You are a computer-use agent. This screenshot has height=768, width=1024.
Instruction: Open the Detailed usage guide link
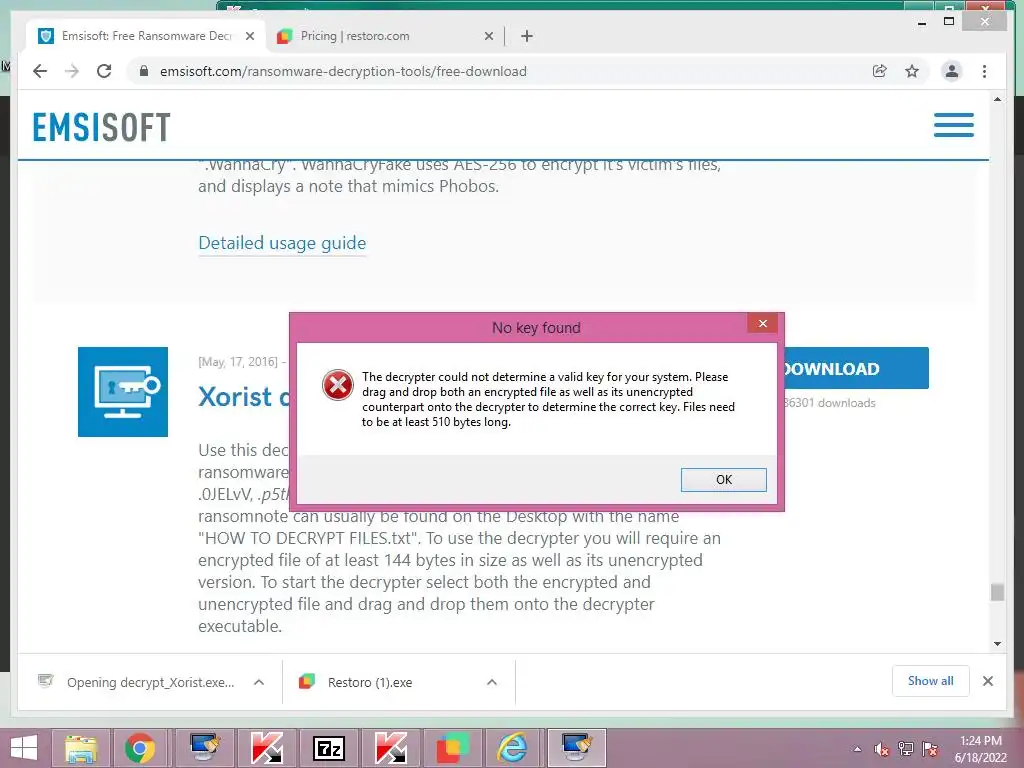[x=282, y=243]
